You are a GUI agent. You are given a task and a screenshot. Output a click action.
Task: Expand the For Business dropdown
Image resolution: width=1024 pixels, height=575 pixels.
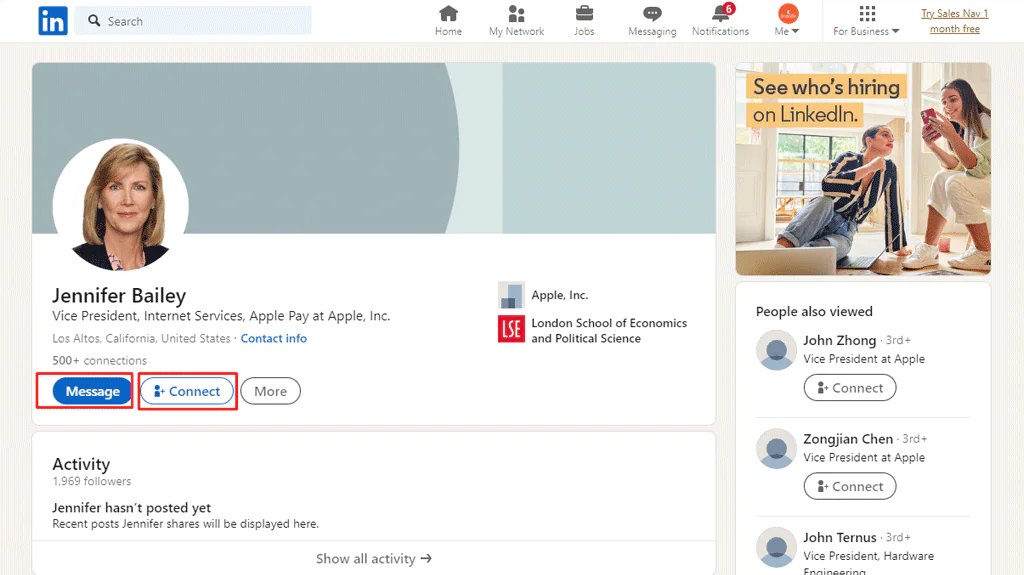[x=866, y=21]
